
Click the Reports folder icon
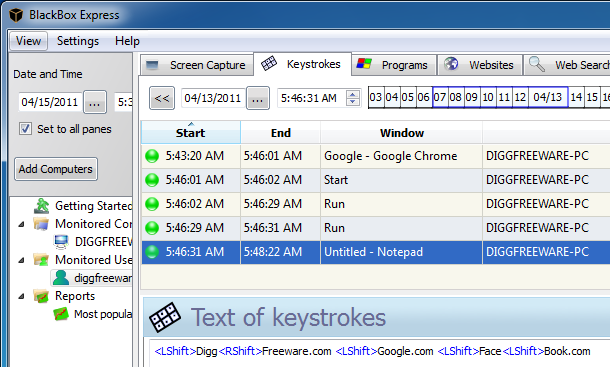(x=41, y=296)
